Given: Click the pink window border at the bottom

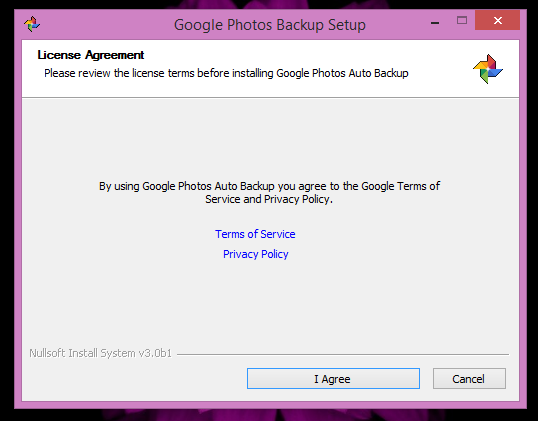Looking at the screenshot, I should [270, 405].
